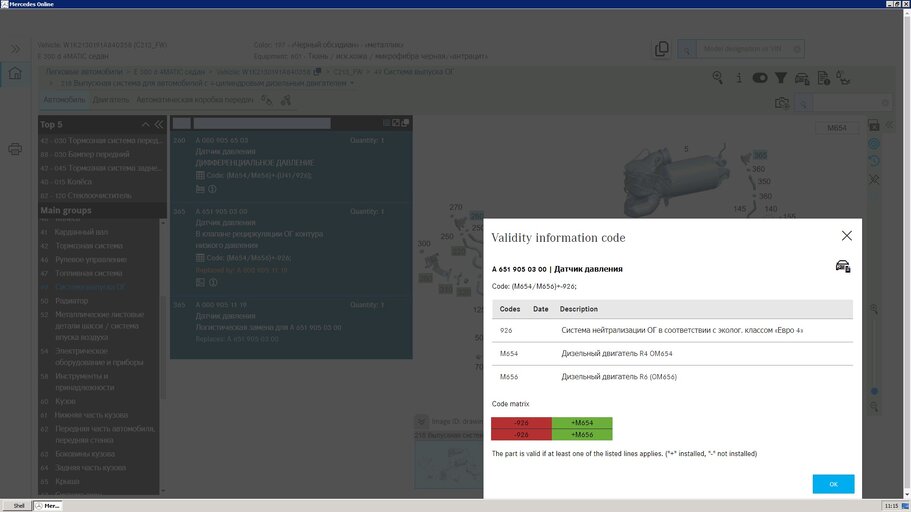Collapse the diagram panel chevrons

(x=889, y=125)
